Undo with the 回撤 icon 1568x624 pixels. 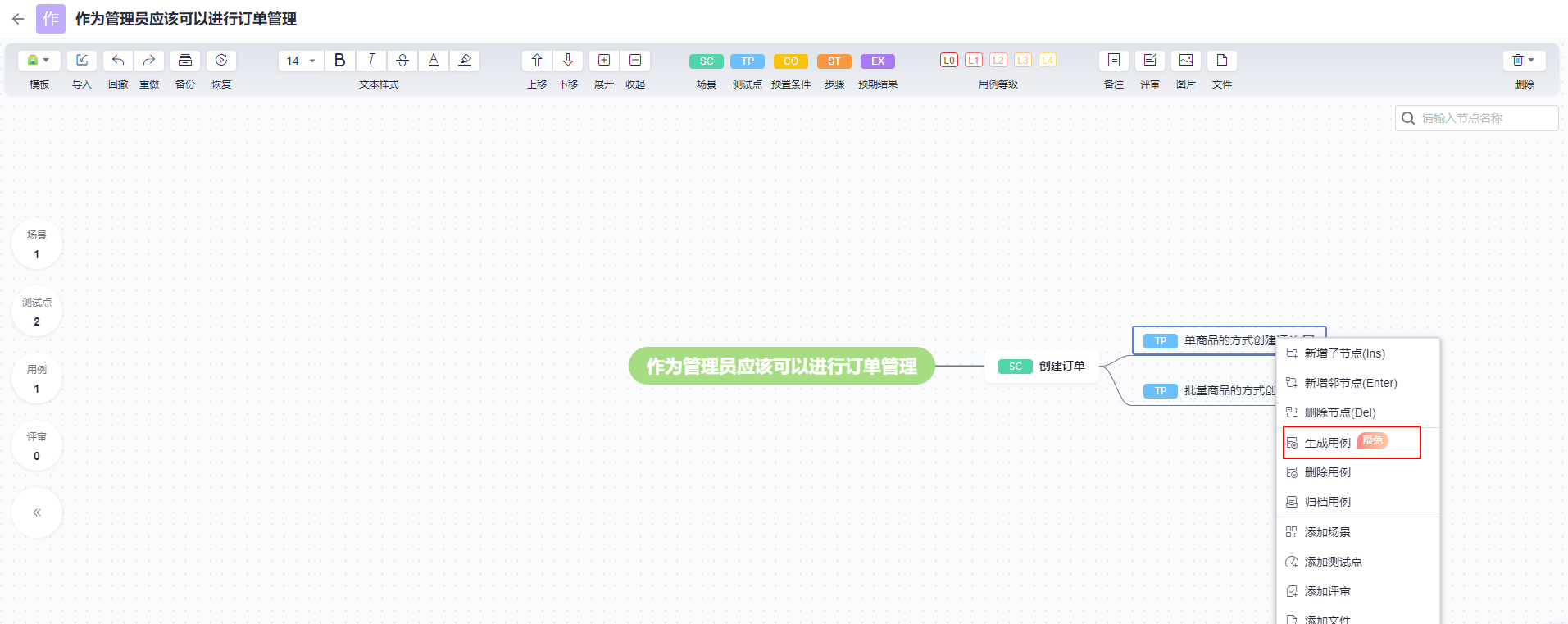[x=118, y=61]
